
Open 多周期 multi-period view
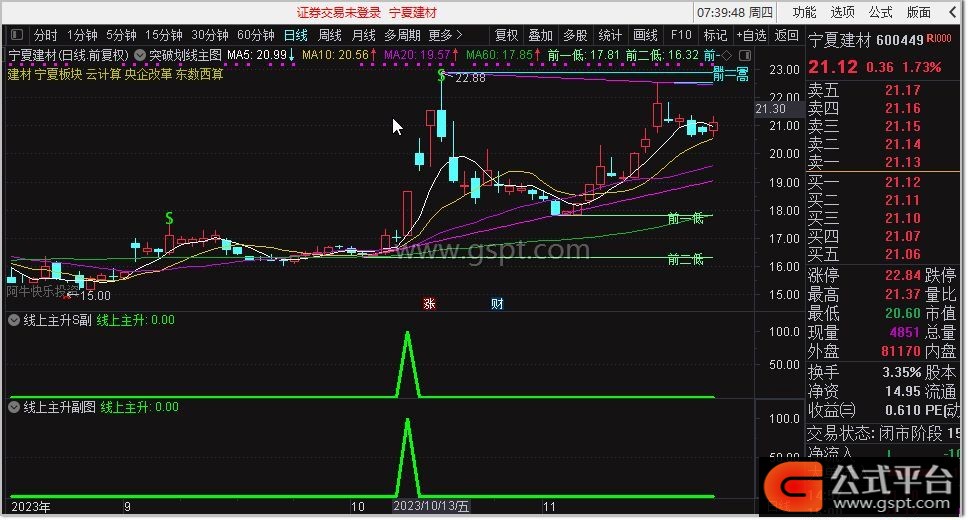point(402,35)
